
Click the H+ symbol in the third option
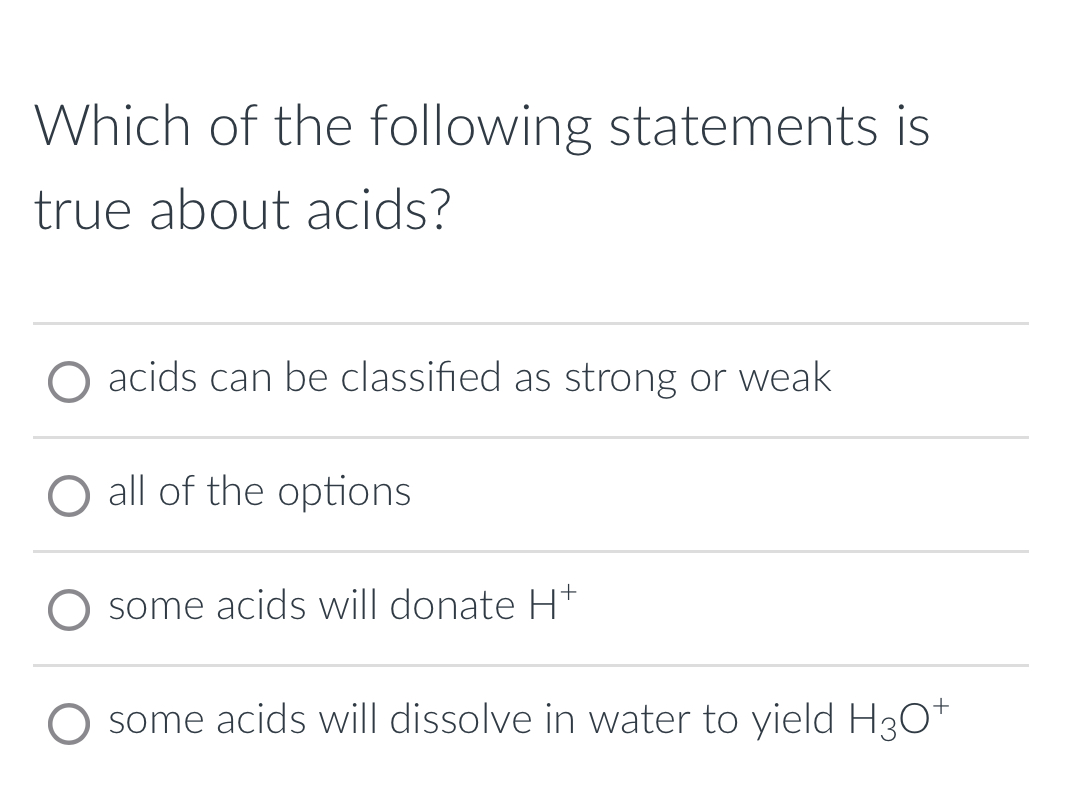click(551, 604)
